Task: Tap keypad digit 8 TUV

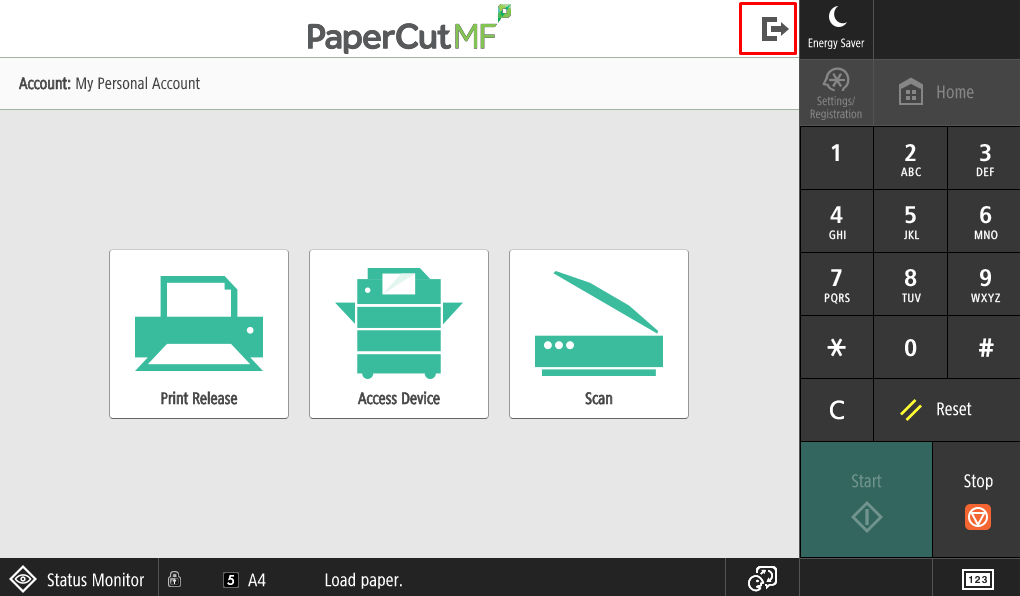Action: pos(911,284)
